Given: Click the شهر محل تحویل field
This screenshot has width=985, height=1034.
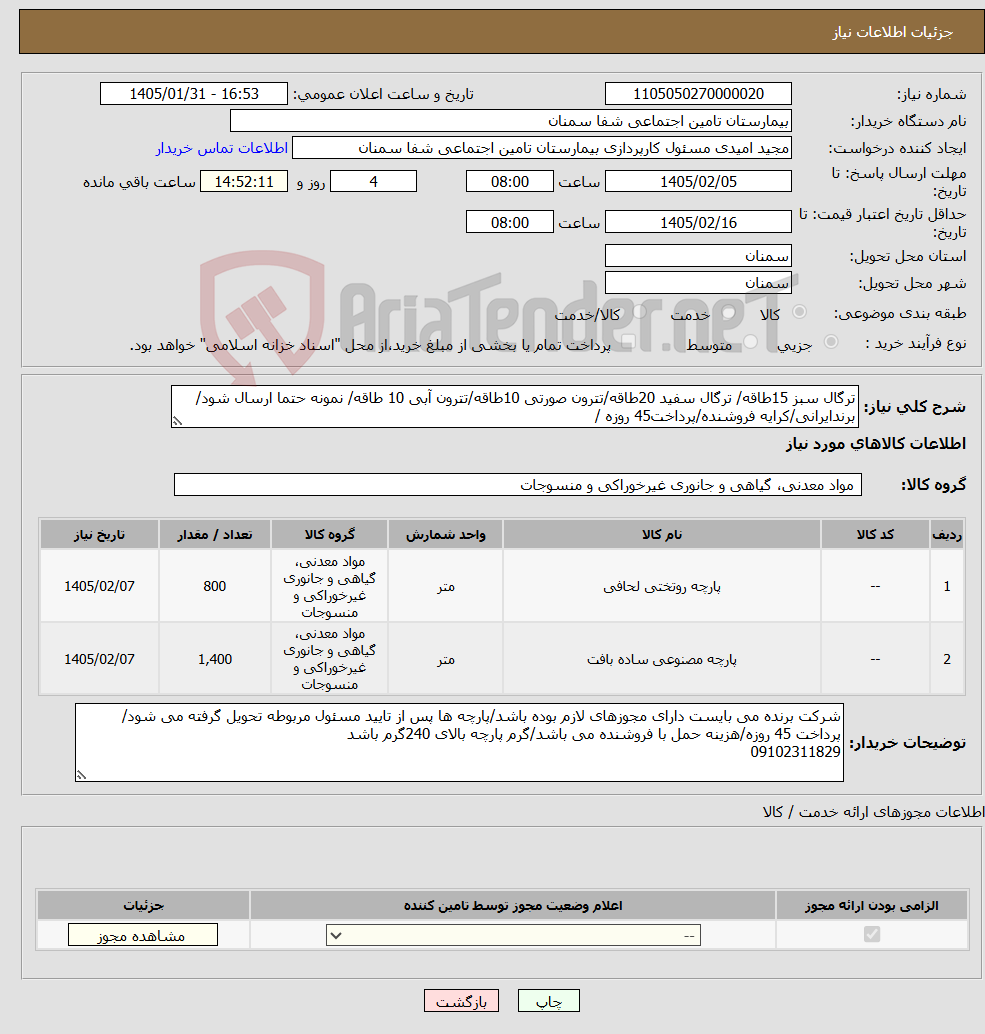Looking at the screenshot, I should [x=698, y=283].
